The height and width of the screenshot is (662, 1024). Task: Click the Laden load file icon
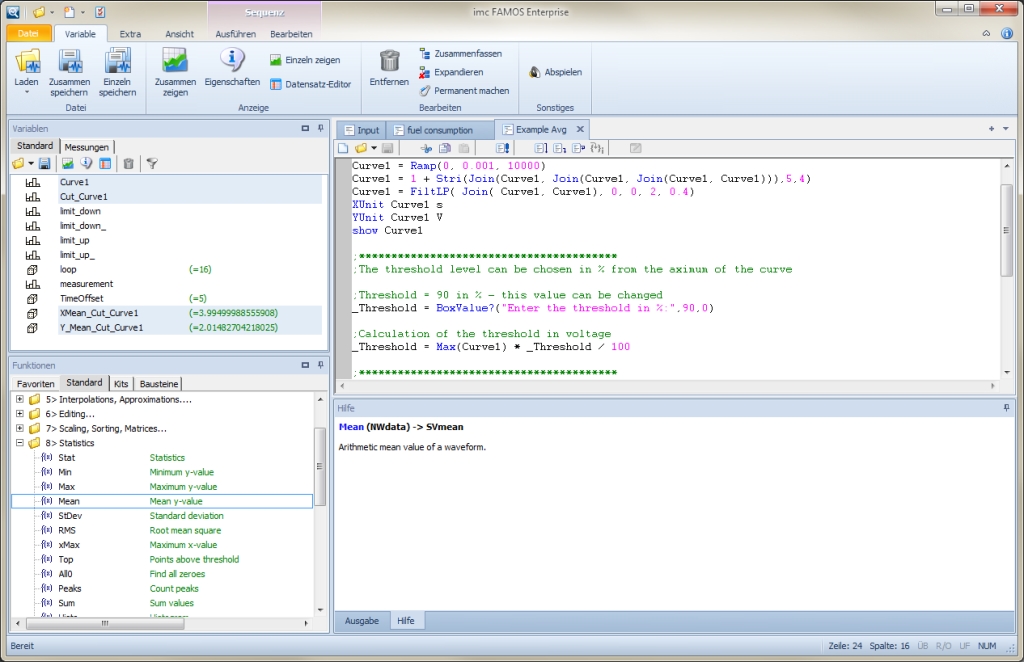pos(27,62)
